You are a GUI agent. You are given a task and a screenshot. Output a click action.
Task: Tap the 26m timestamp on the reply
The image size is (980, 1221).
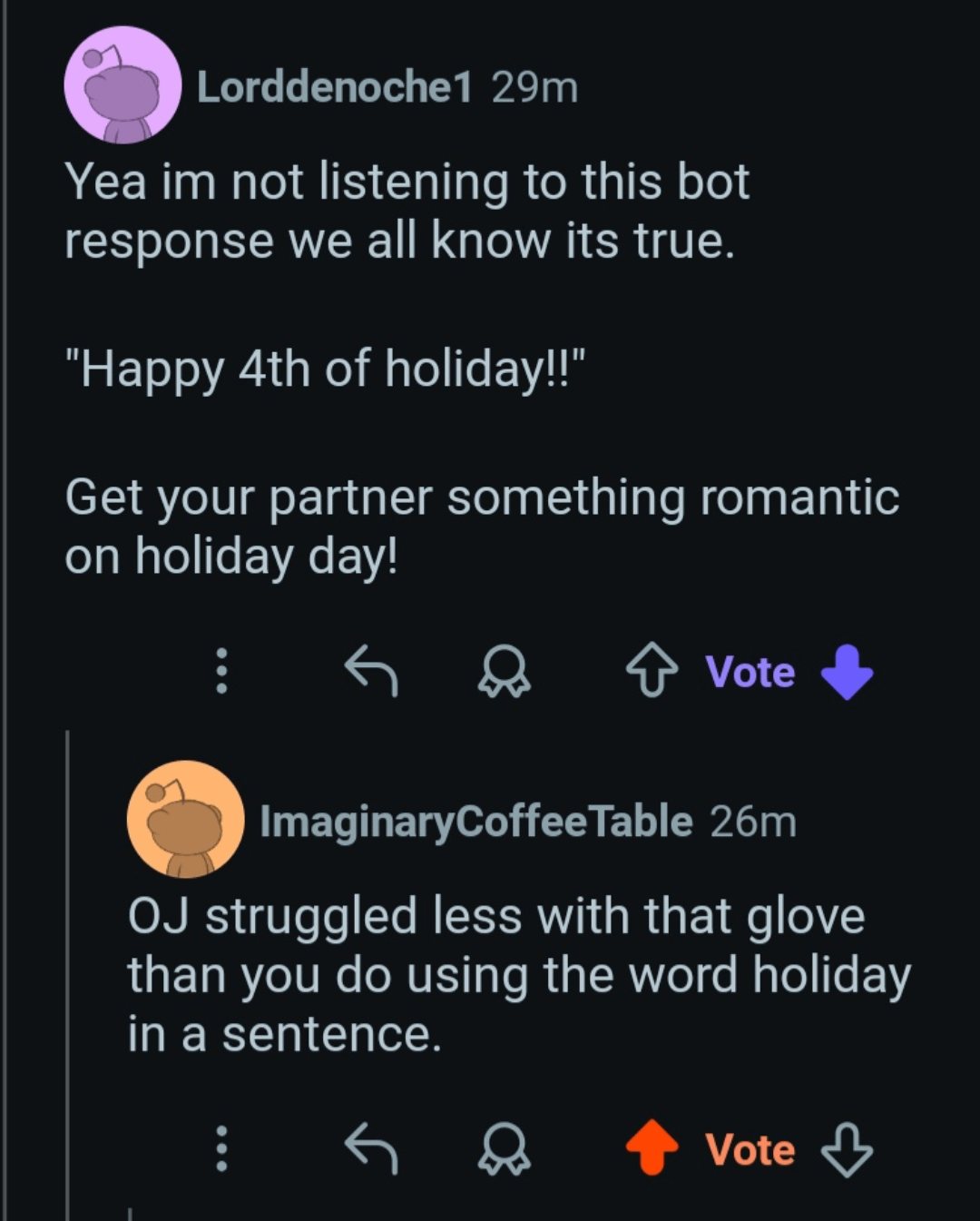point(753,822)
